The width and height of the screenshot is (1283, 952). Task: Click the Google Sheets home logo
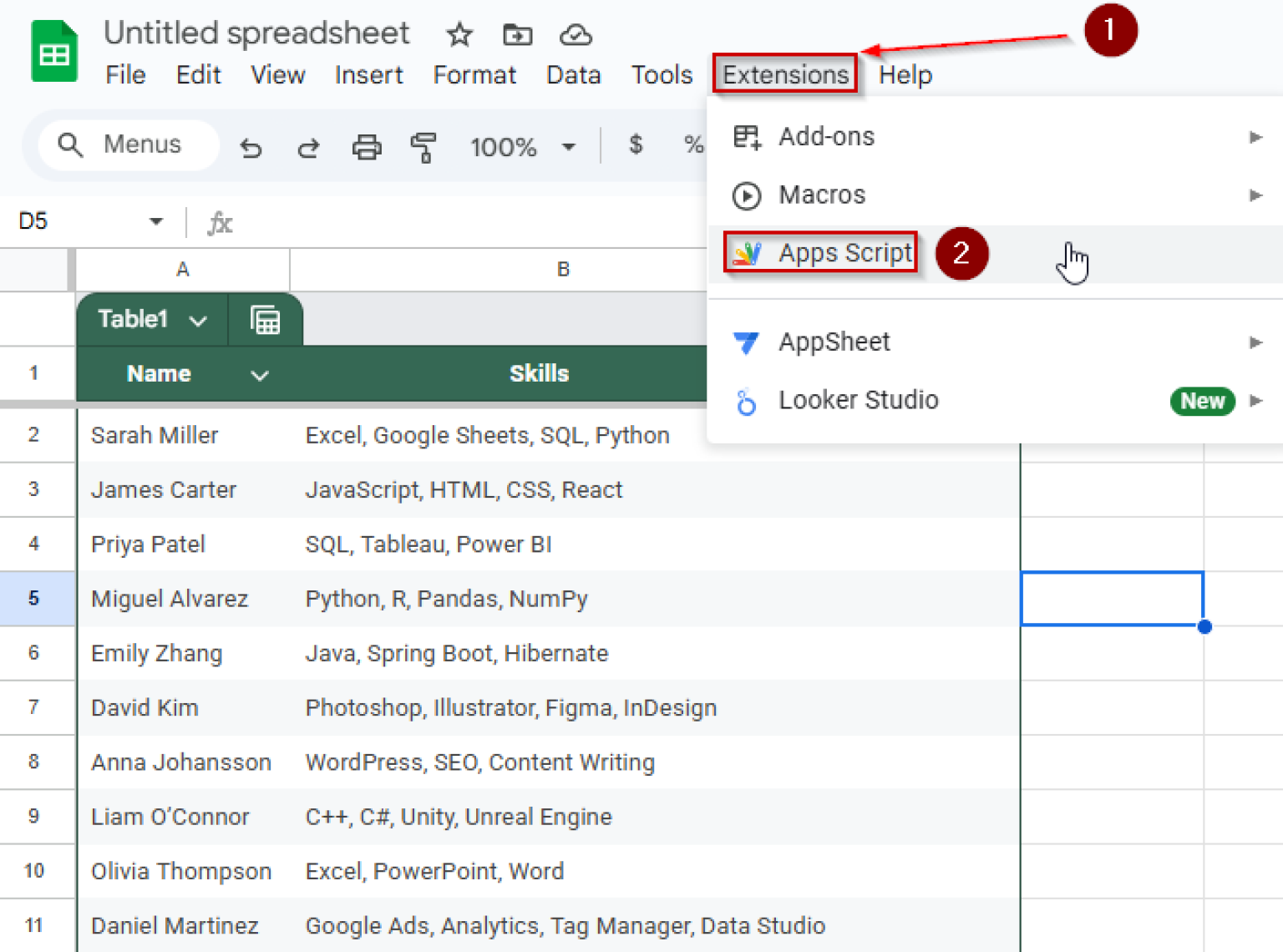pos(54,53)
